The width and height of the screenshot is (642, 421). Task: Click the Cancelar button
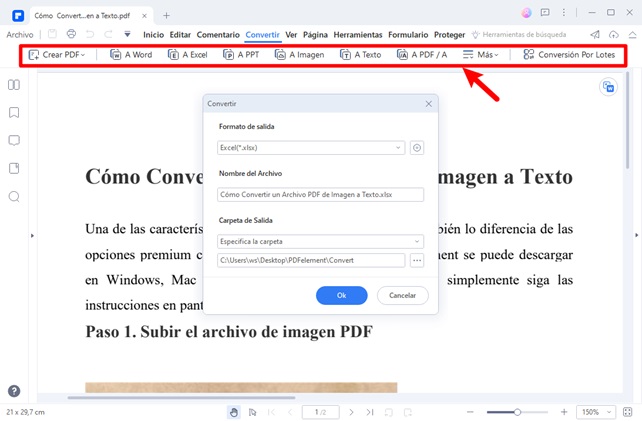pyautogui.click(x=402, y=295)
